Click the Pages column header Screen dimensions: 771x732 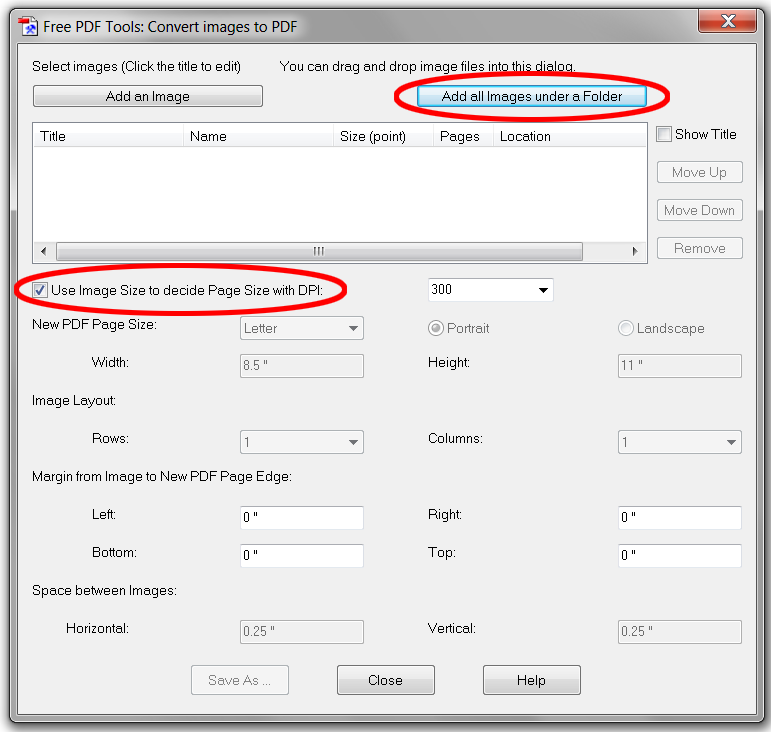coord(463,136)
